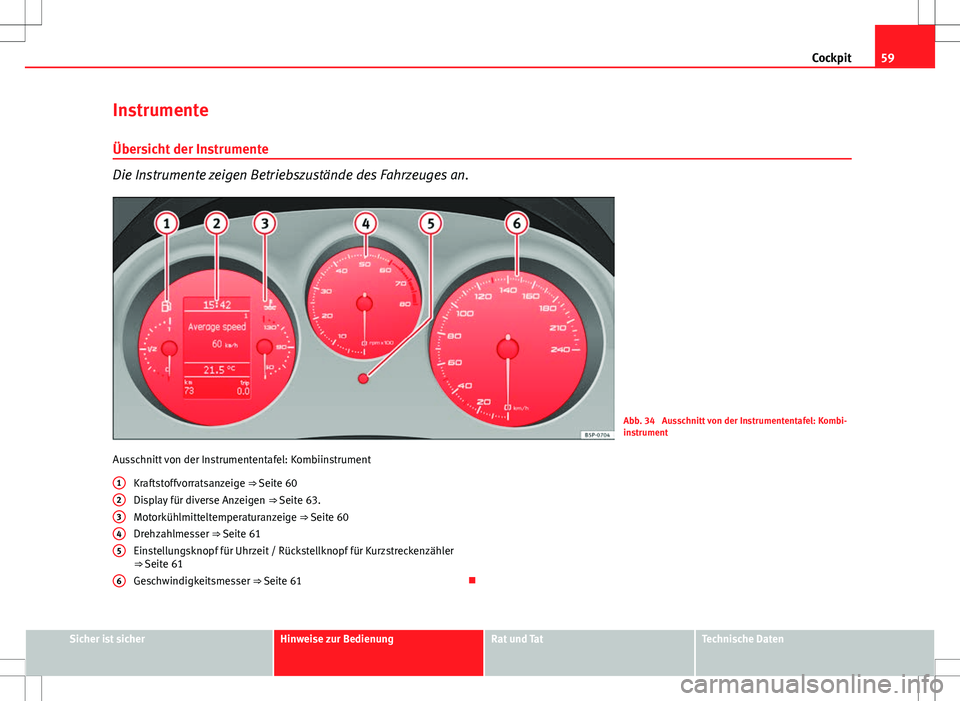
Task: Click the fuel pump icon in the gauge
Action: [166, 307]
